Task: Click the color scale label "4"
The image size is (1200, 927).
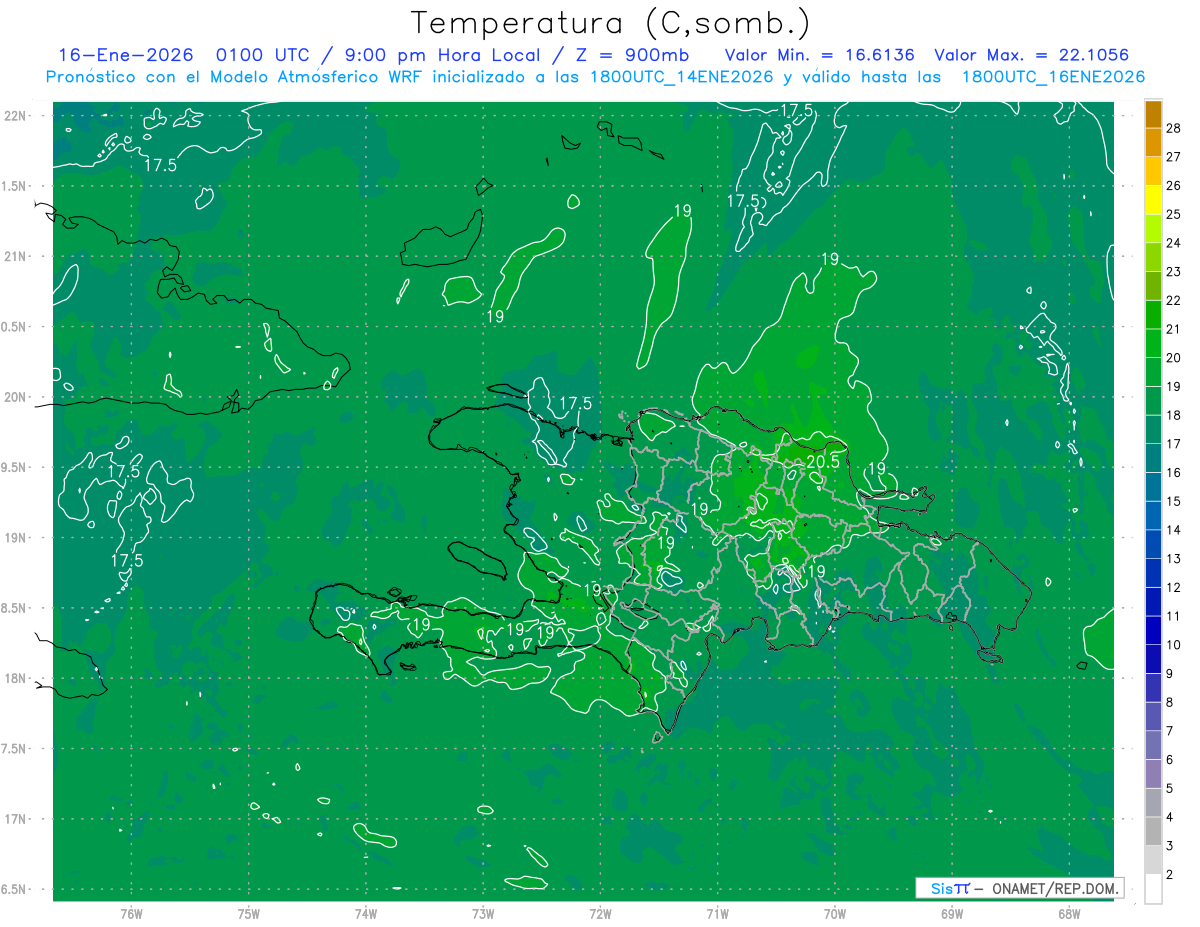Action: 1170,817
